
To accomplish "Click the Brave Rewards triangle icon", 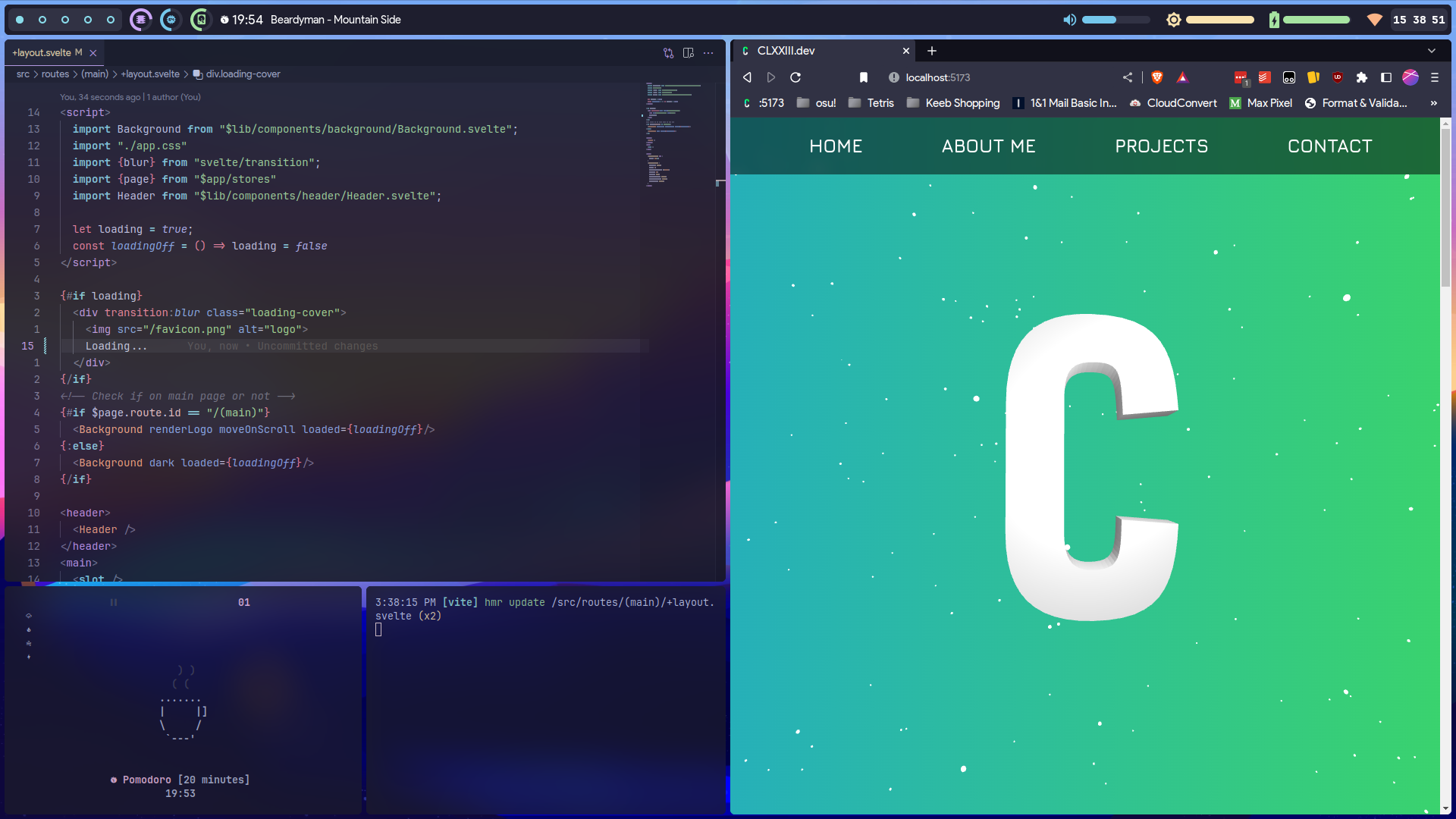I will pos(1183,77).
